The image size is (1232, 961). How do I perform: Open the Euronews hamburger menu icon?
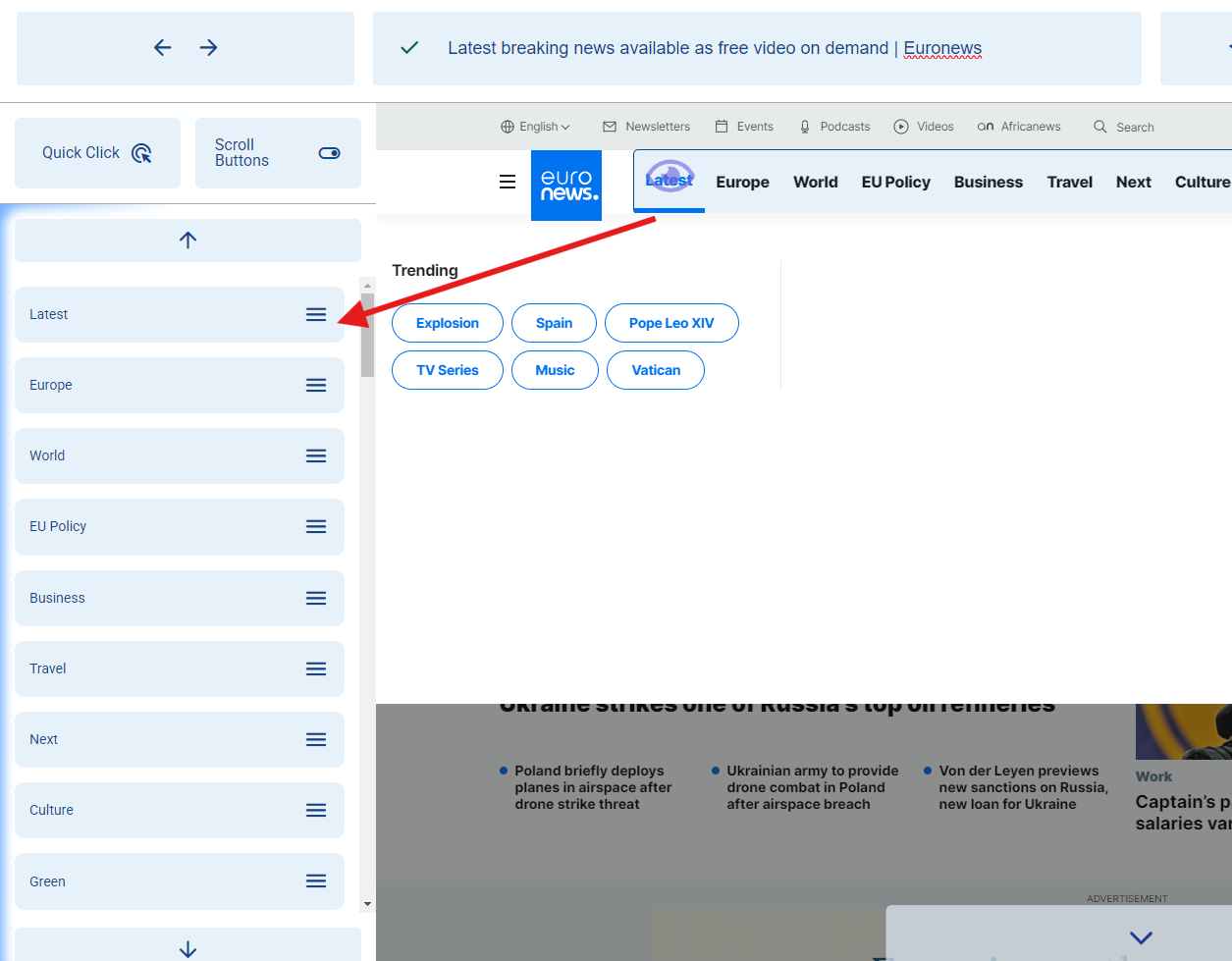[x=508, y=182]
